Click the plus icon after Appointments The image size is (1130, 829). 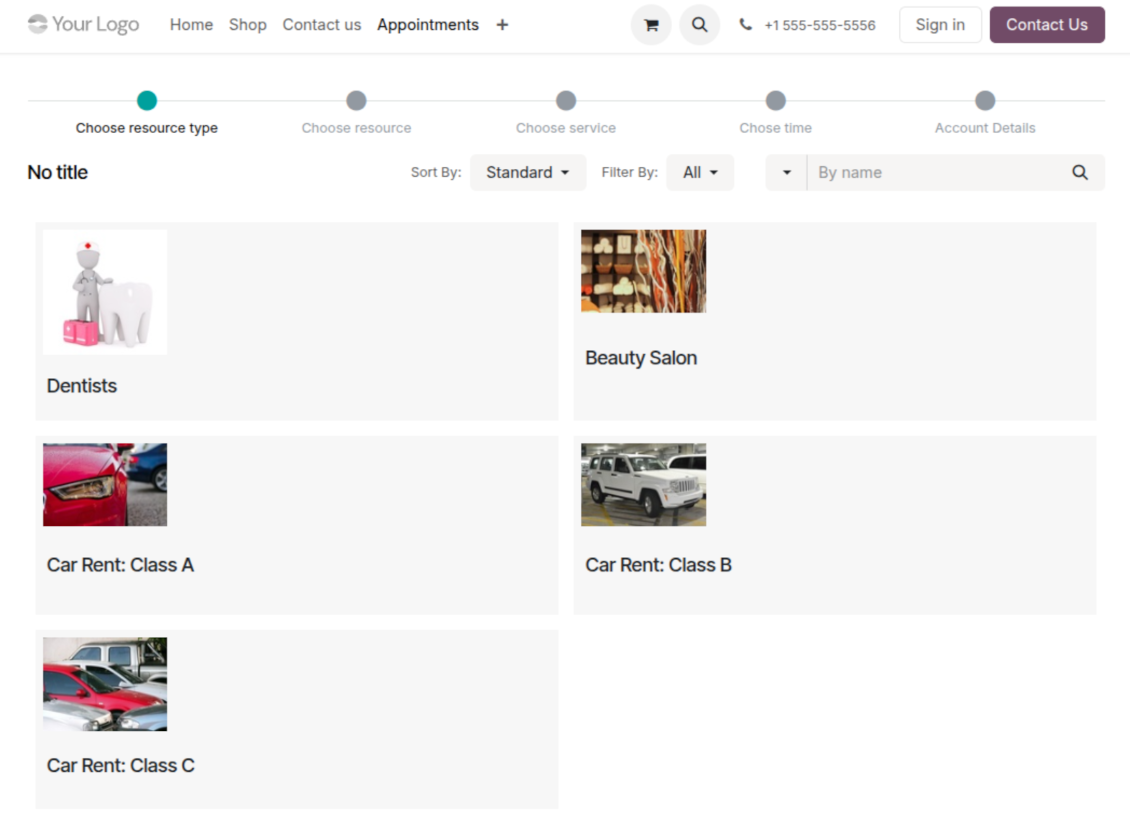pyautogui.click(x=502, y=25)
